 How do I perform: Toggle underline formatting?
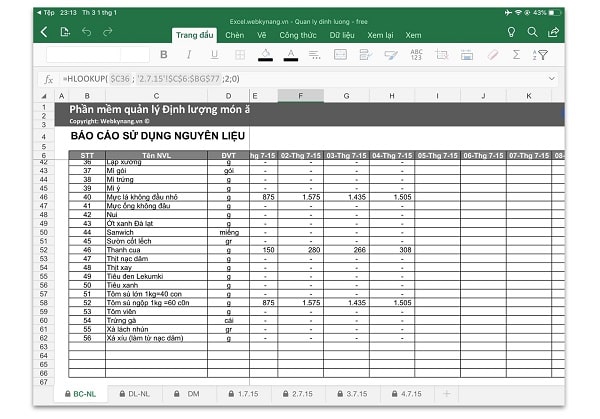(x=214, y=55)
